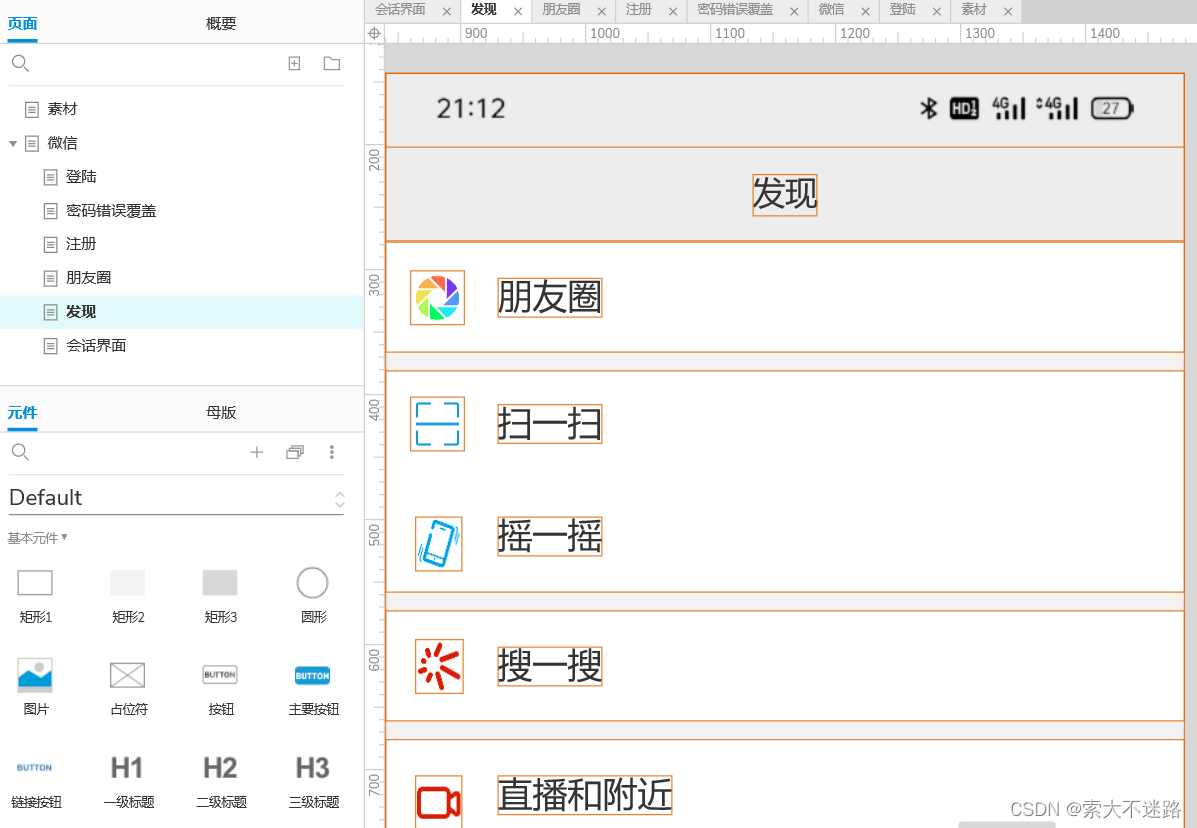Open the 素材 document tab

[x=974, y=10]
